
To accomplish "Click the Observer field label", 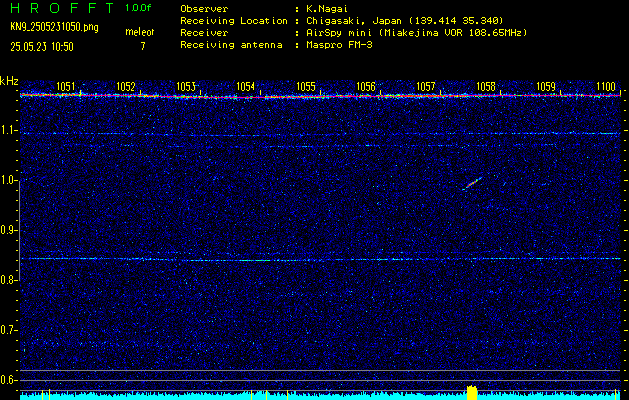I will (204, 9).
